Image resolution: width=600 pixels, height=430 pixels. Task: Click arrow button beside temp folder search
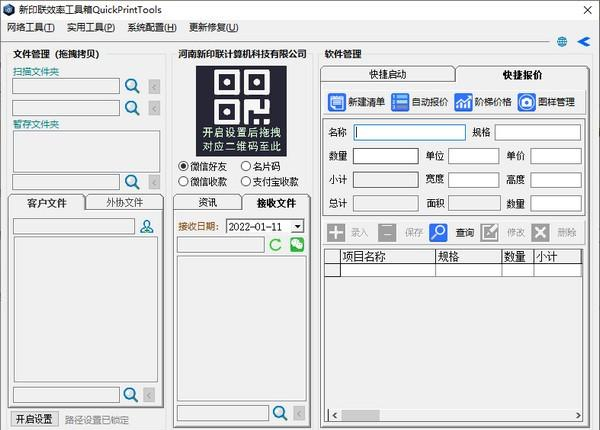pyautogui.click(x=154, y=182)
